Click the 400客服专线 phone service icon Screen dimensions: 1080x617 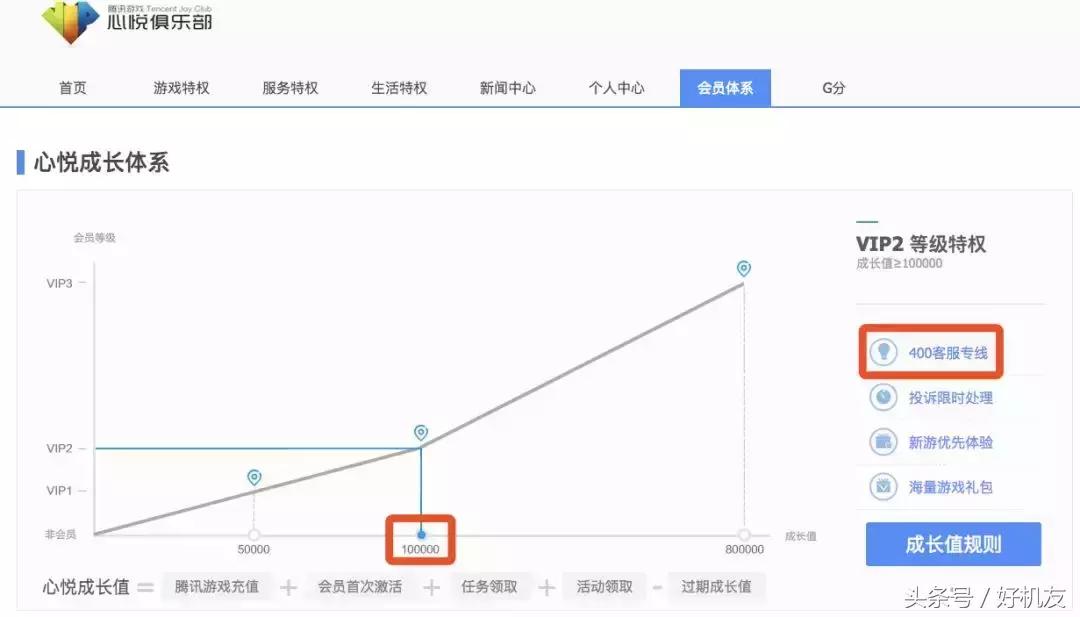coord(884,352)
